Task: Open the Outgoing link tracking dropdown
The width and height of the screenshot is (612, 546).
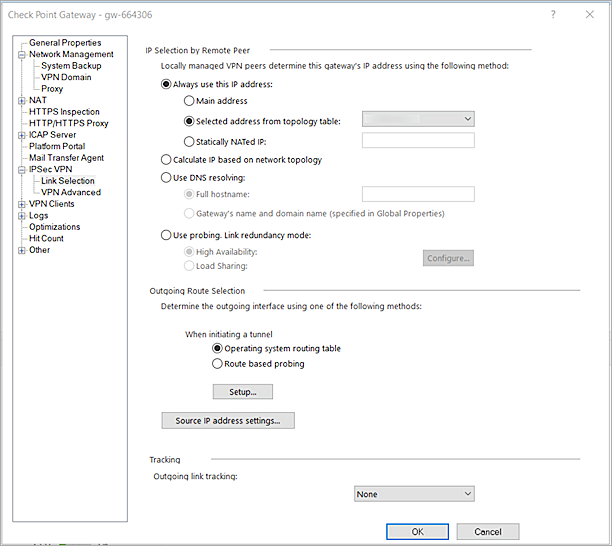Action: (414, 494)
